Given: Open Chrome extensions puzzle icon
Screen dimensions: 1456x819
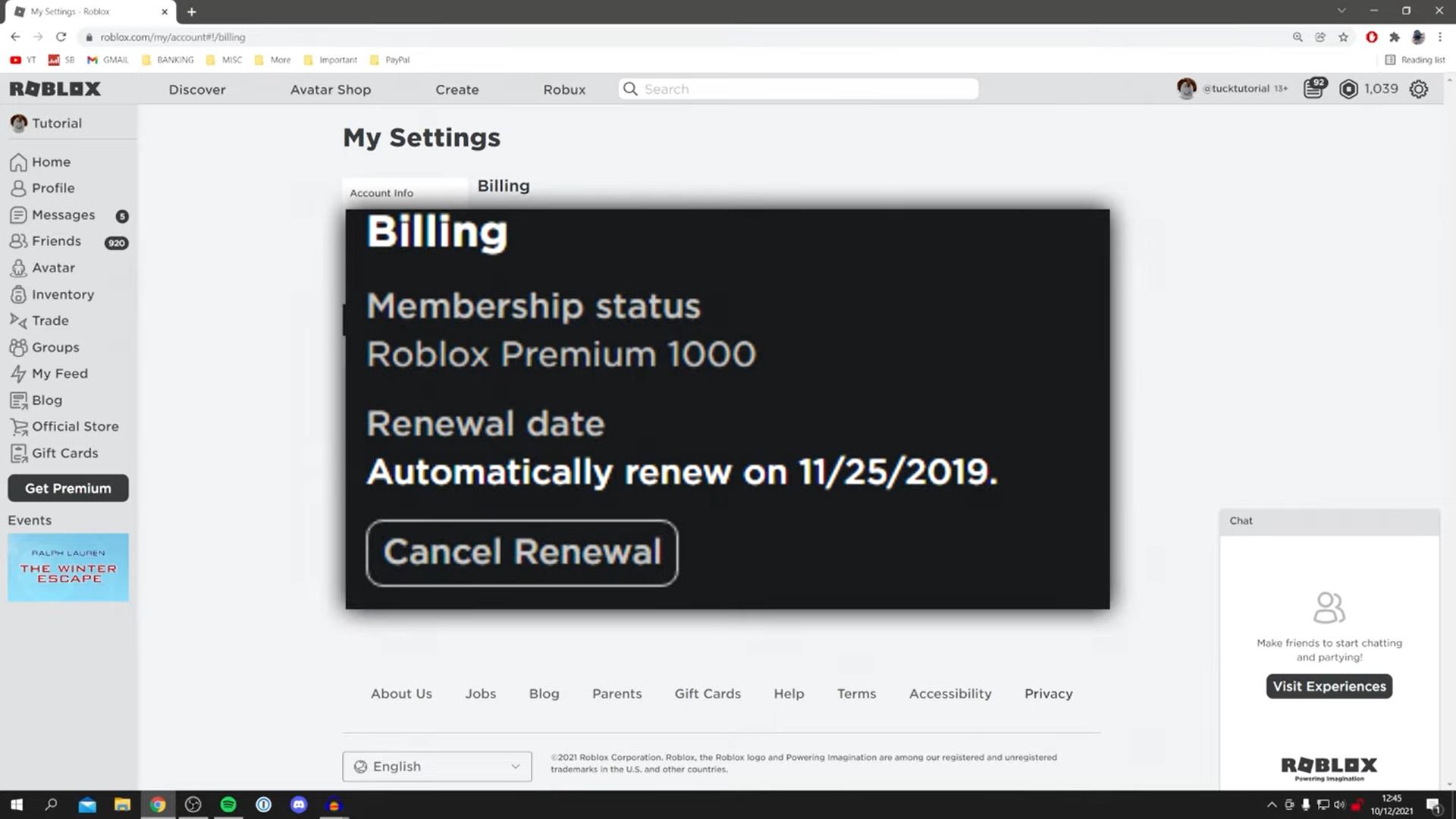Looking at the screenshot, I should click(1394, 36).
